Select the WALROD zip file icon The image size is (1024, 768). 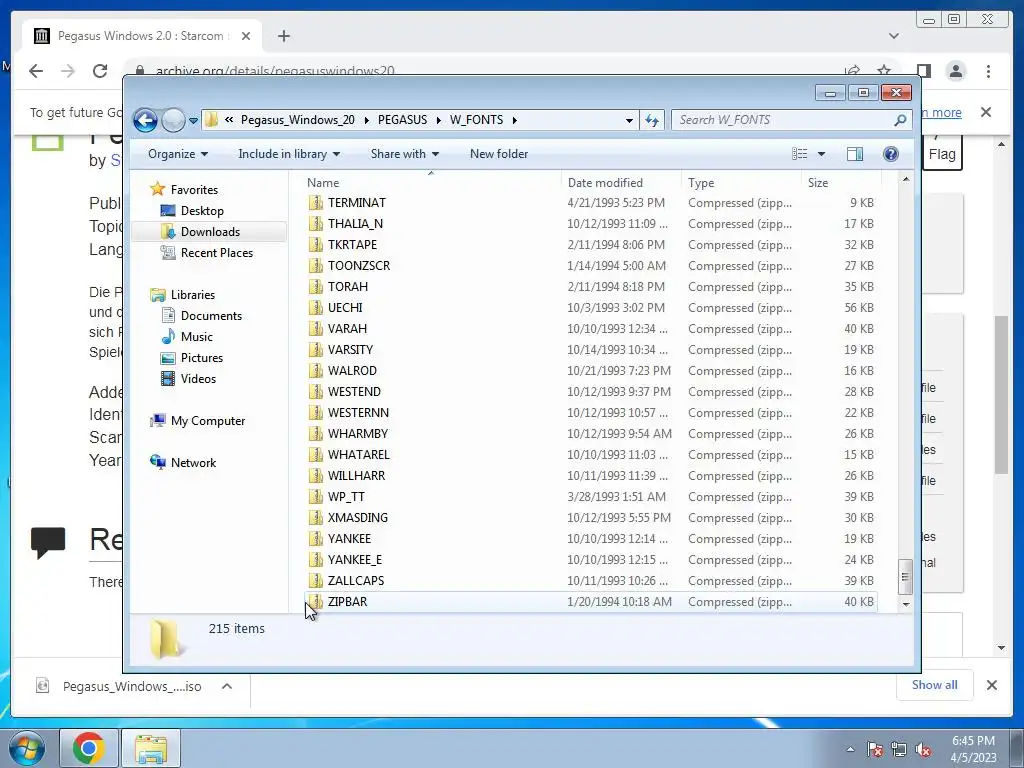pyautogui.click(x=315, y=371)
